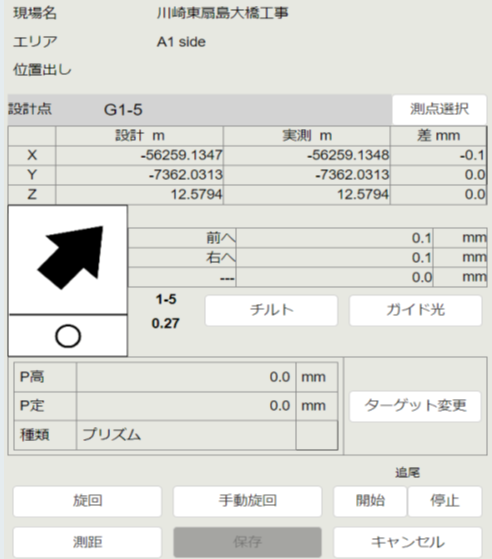492x559 pixels.
Task: Turn on ガイド光 guide light
Action: coord(415,310)
